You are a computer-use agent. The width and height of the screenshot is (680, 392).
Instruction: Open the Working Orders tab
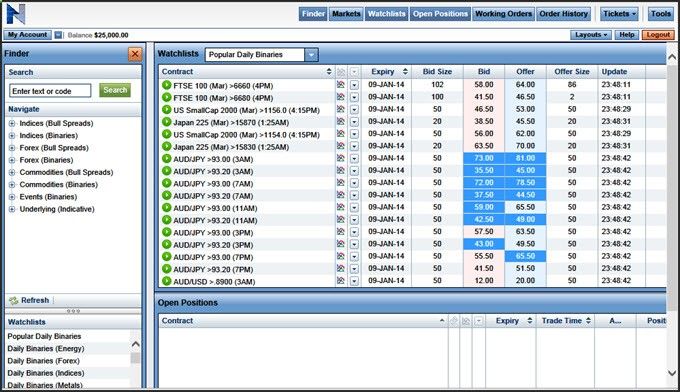[x=503, y=14]
